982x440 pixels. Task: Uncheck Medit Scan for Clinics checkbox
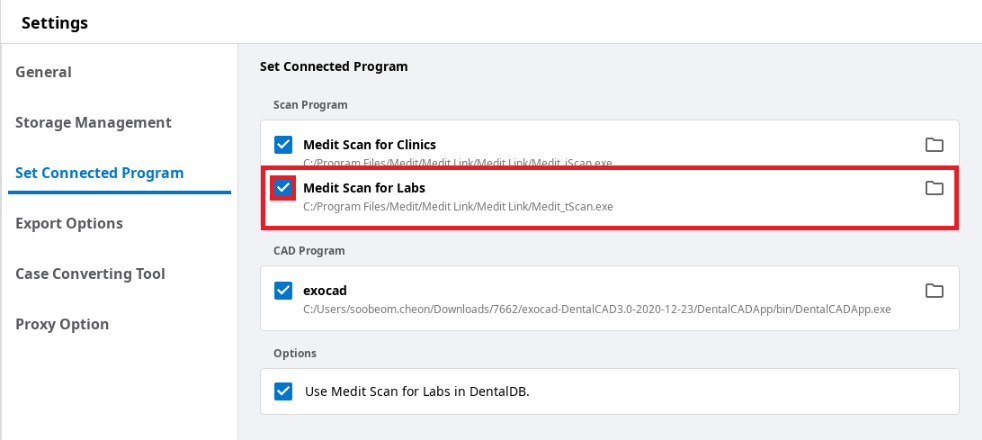click(x=283, y=145)
